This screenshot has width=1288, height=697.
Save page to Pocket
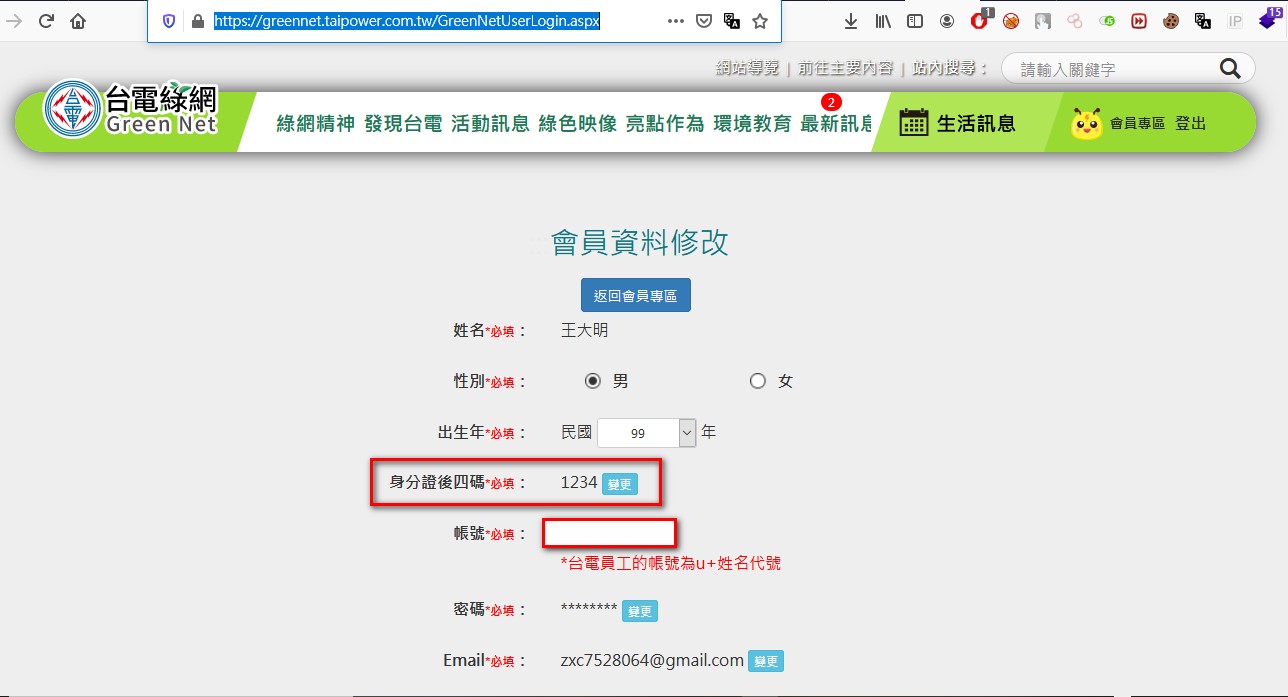[704, 21]
